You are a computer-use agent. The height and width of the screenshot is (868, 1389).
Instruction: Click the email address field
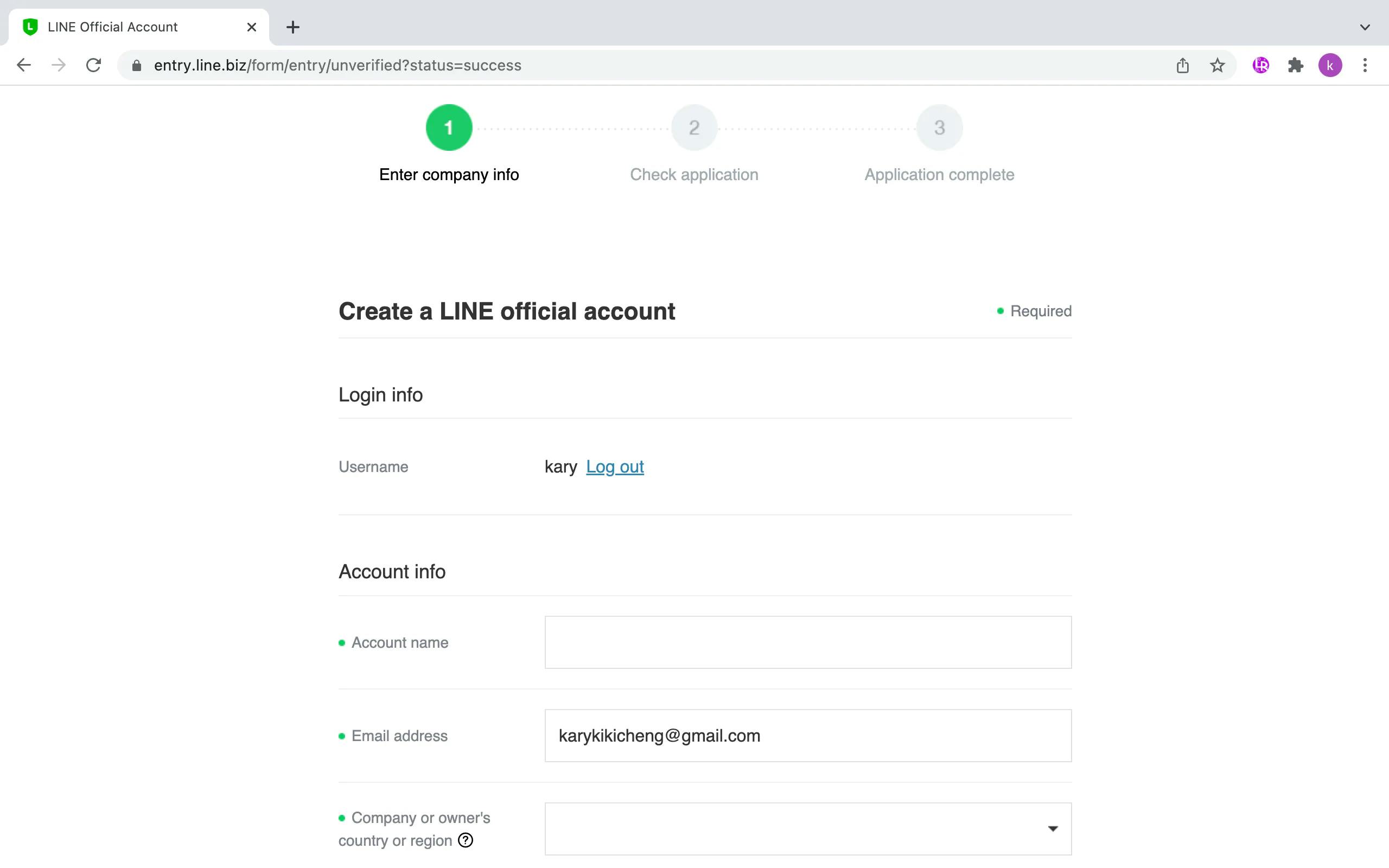click(808, 736)
